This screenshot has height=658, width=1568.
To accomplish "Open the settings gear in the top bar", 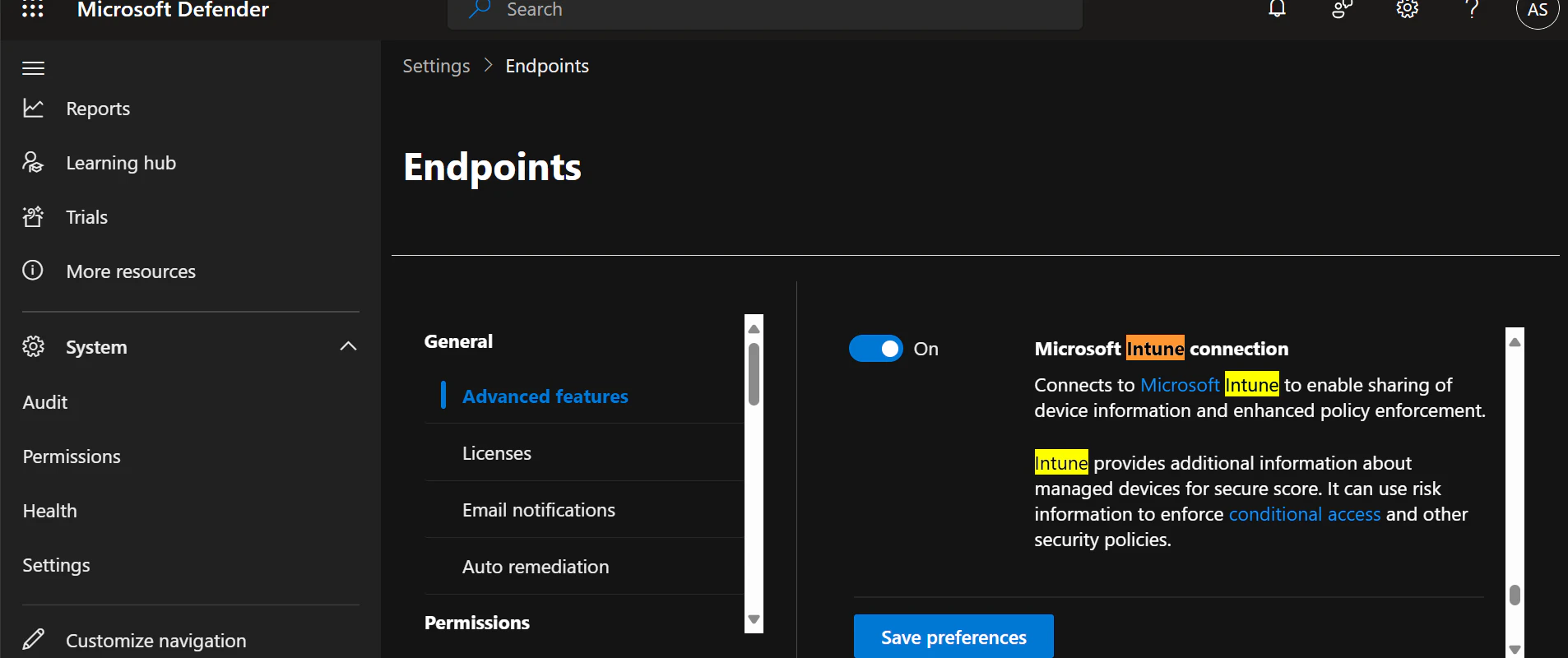I will [1408, 9].
